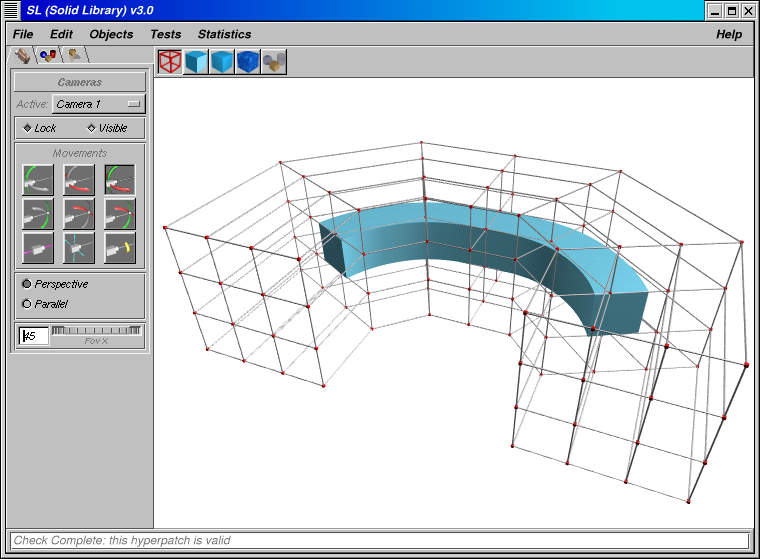Select Parallel projection
This screenshot has height=559, width=760.
pos(27,304)
